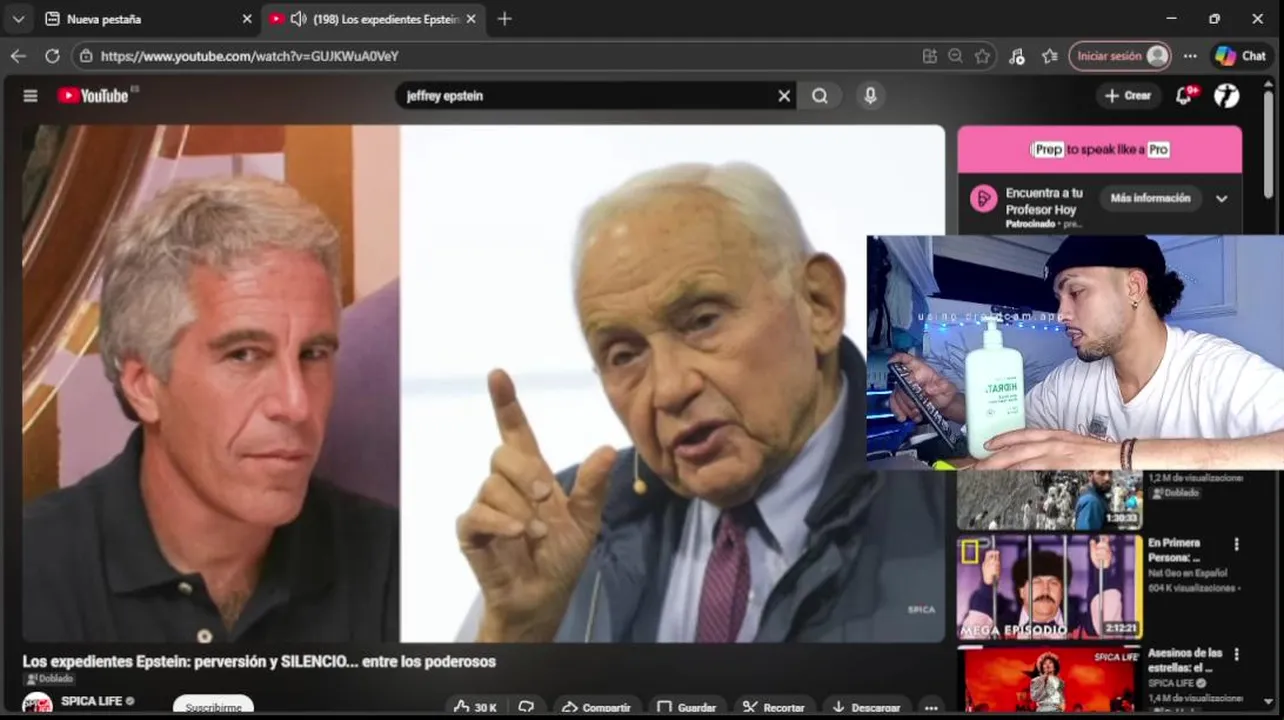Close the Nueva pestaña tab
The image size is (1284, 720).
[247, 19]
